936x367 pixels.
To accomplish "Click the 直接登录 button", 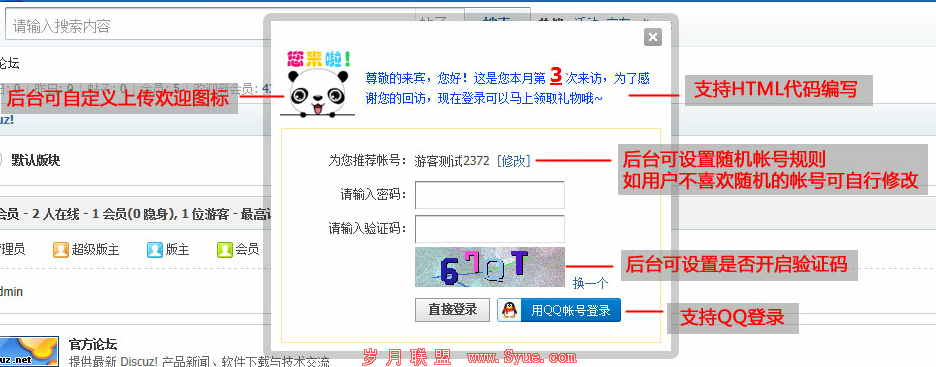I will [x=452, y=310].
